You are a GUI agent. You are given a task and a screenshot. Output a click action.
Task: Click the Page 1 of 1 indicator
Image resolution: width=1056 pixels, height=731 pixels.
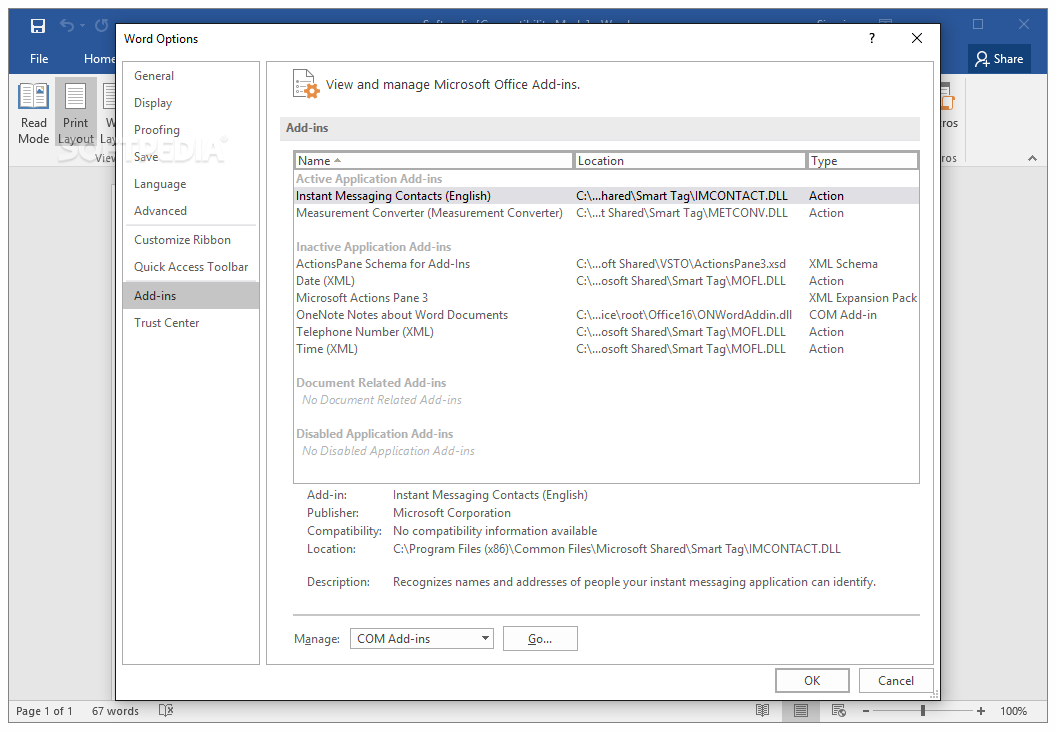click(x=44, y=711)
